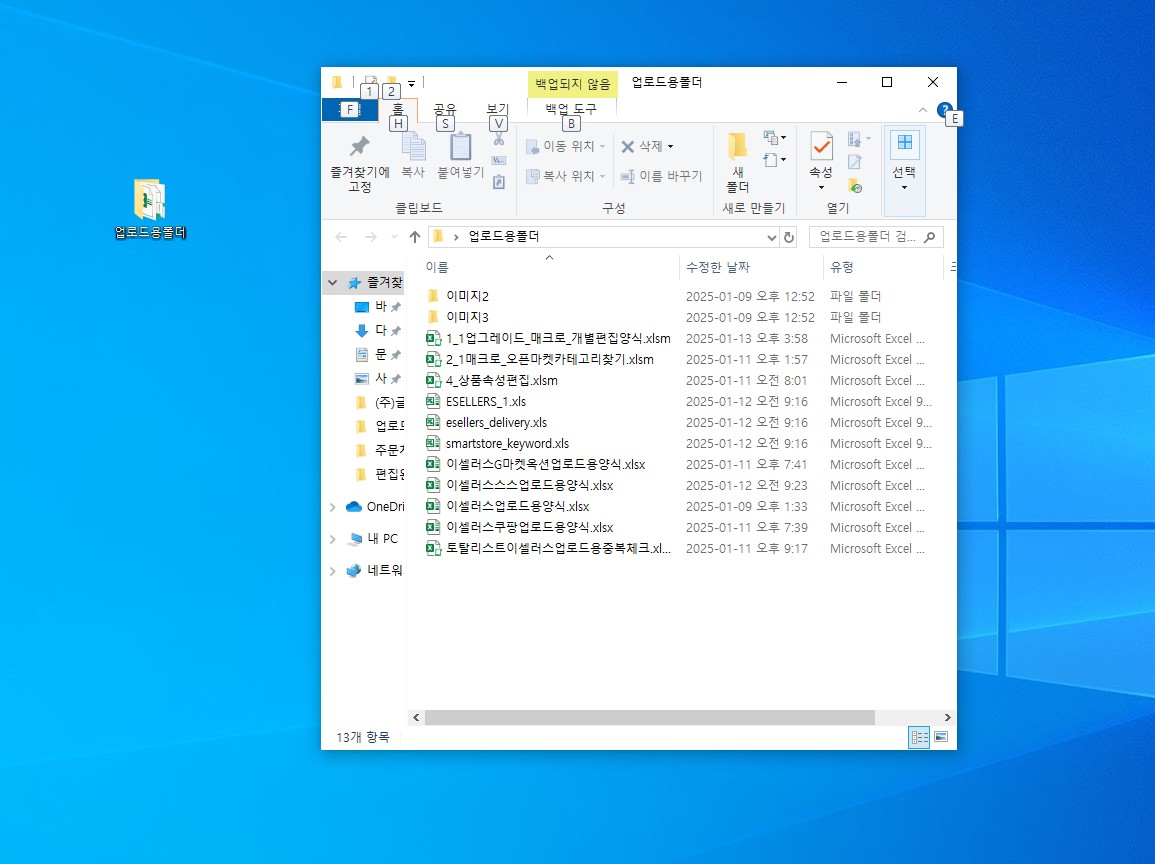Open the 보기 (View) ribbon tab
1155x864 pixels.
497,109
